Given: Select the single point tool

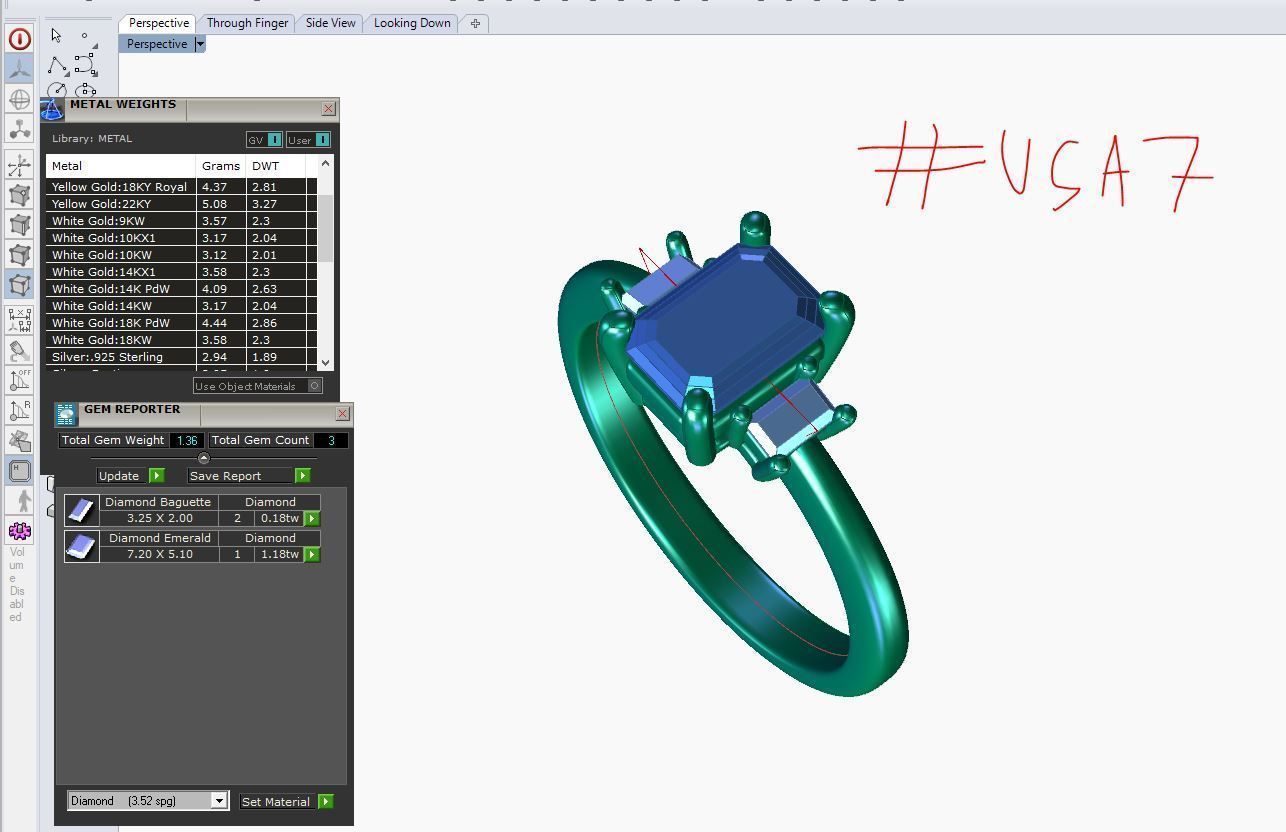Looking at the screenshot, I should (86, 38).
